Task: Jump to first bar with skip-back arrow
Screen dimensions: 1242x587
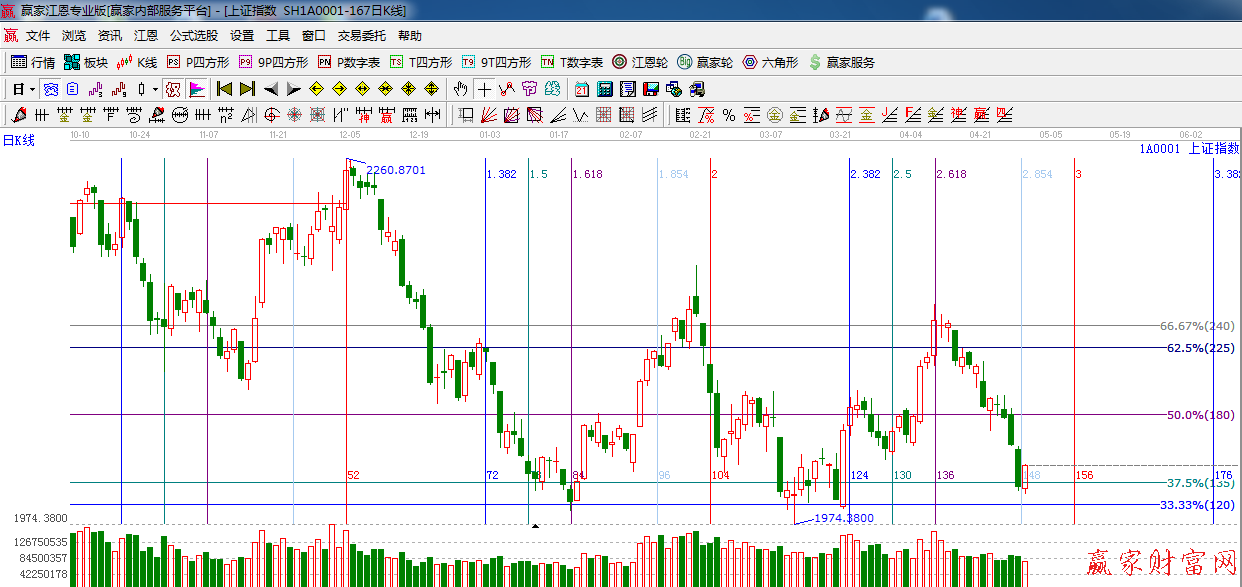Action: pyautogui.click(x=224, y=89)
